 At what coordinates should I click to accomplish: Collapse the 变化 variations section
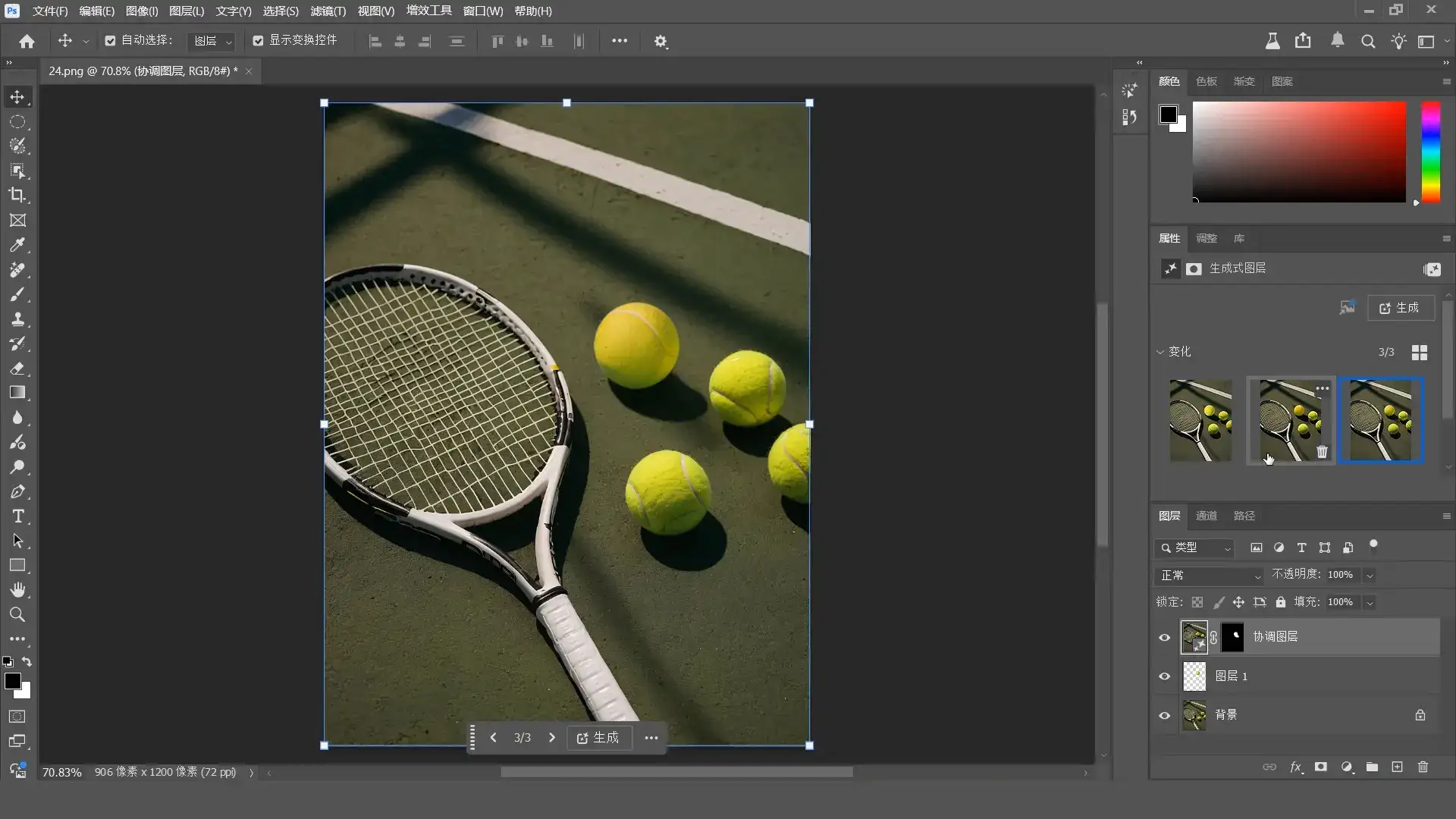click(1160, 352)
